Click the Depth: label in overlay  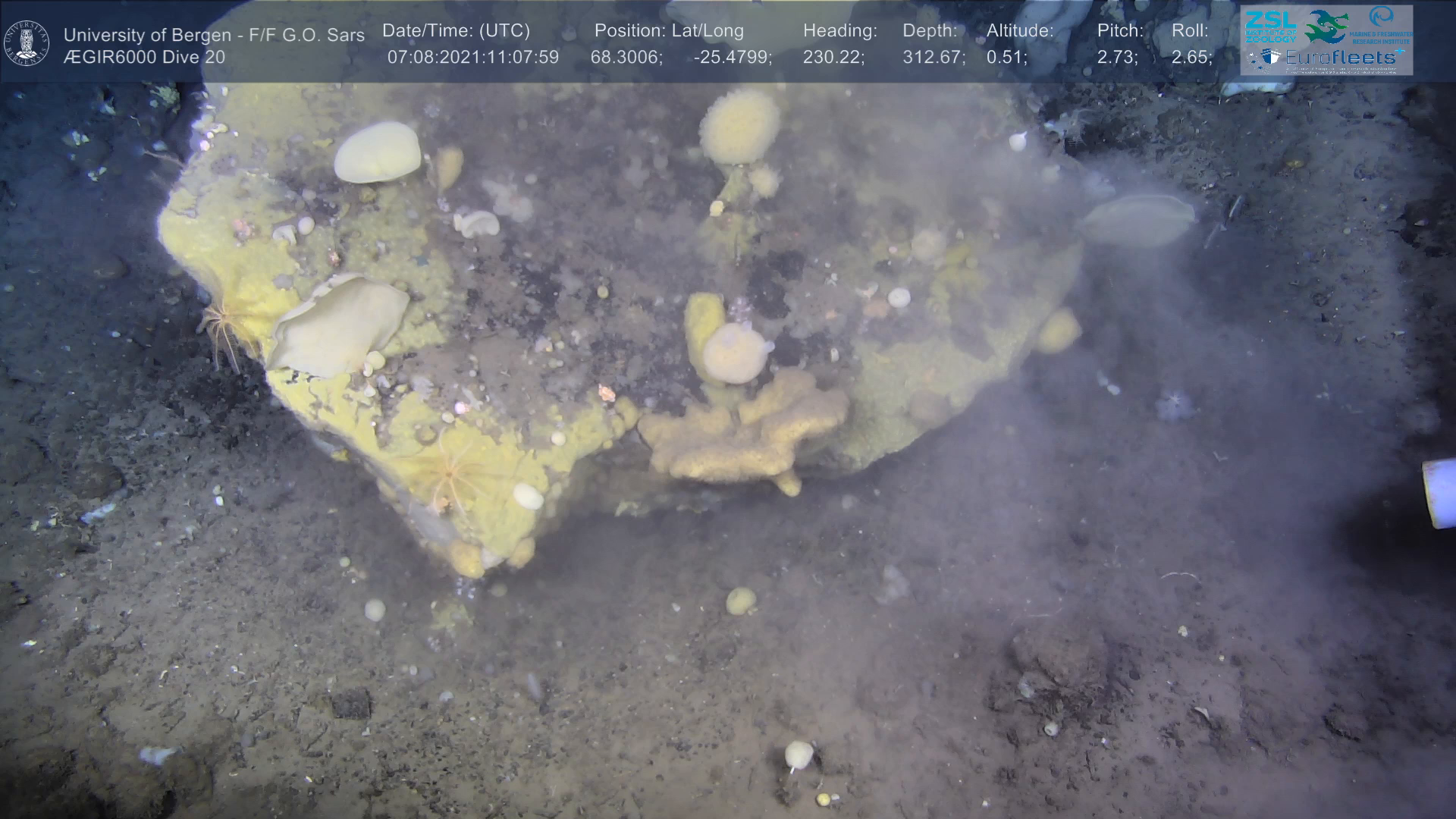click(929, 31)
